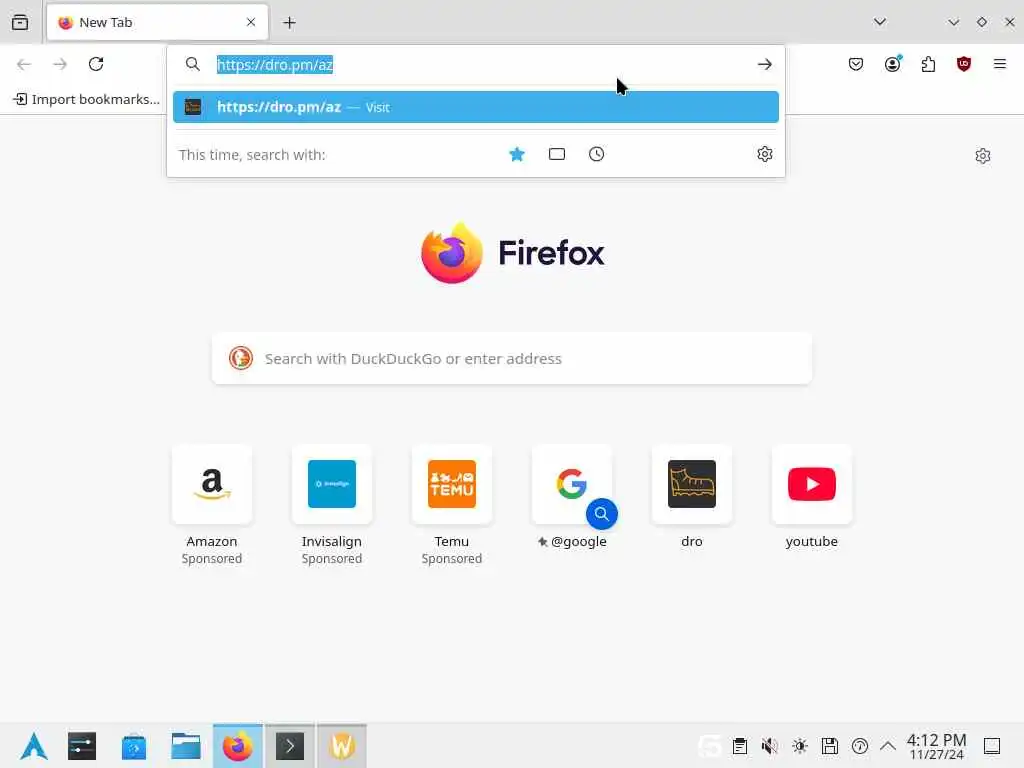
Task: Search with Tabs icon
Action: tap(556, 154)
